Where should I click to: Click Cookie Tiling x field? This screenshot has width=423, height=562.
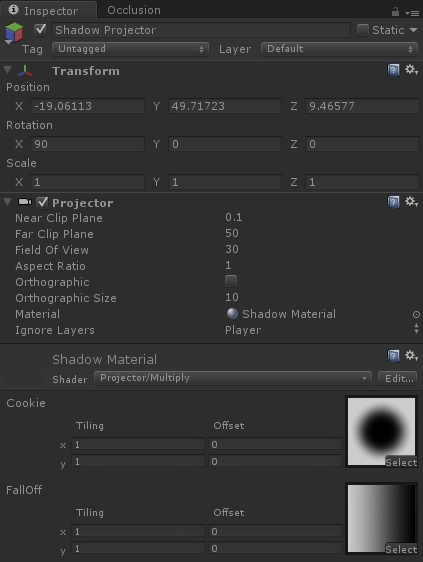[138, 444]
